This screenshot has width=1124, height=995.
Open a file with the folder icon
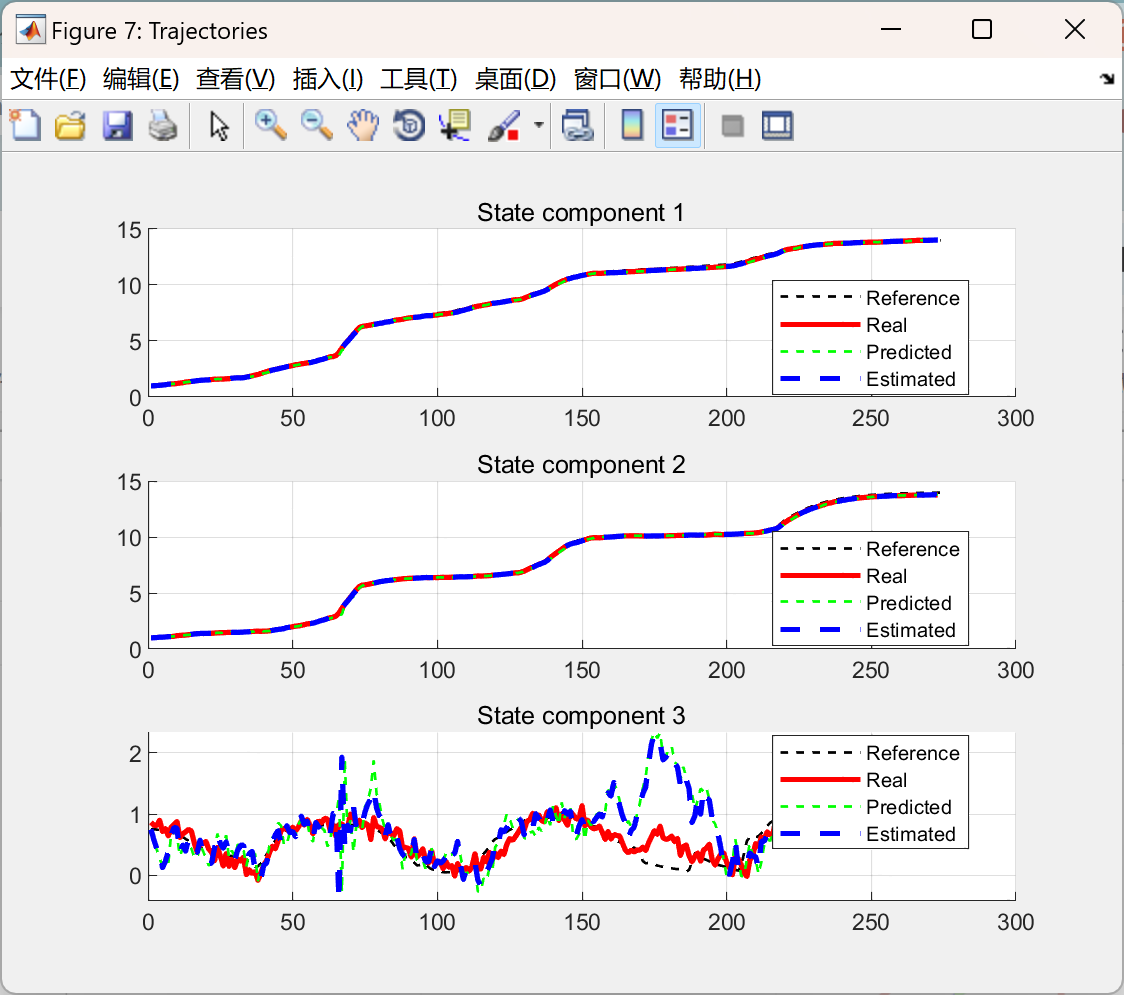pos(70,125)
